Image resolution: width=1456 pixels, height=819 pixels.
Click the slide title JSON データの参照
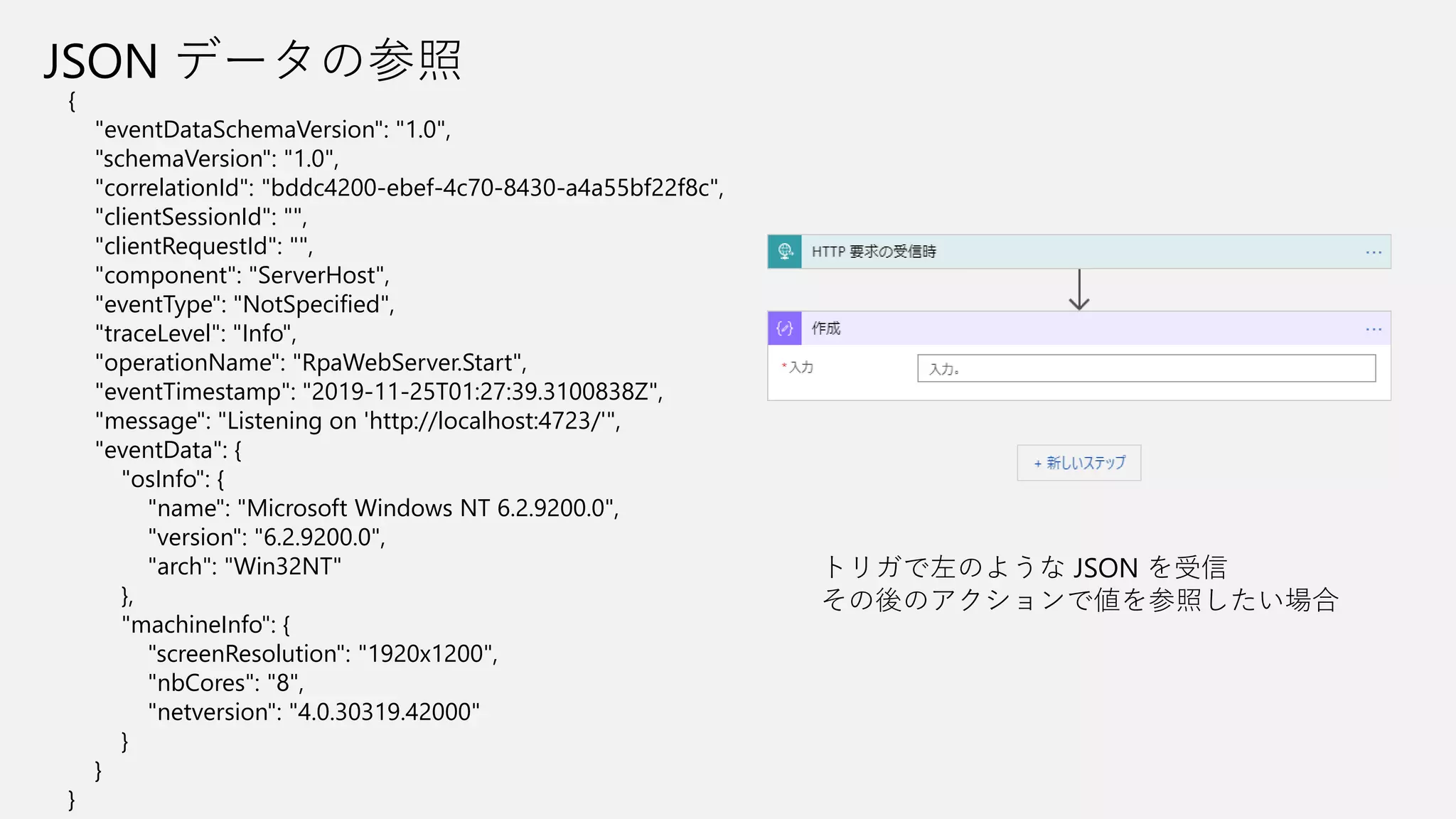click(x=253, y=60)
